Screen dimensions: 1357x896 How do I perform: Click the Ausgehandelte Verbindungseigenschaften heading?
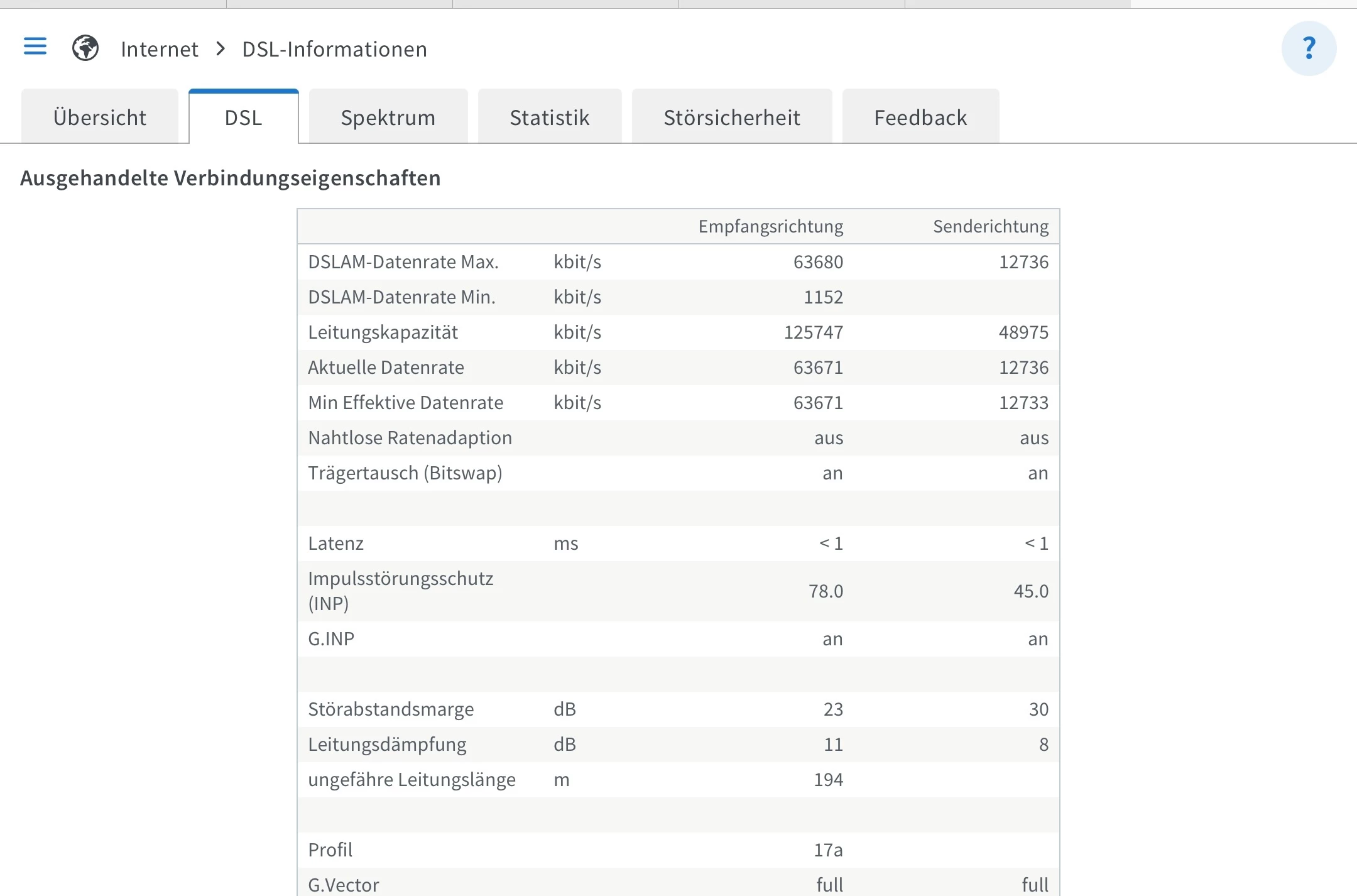[x=231, y=178]
